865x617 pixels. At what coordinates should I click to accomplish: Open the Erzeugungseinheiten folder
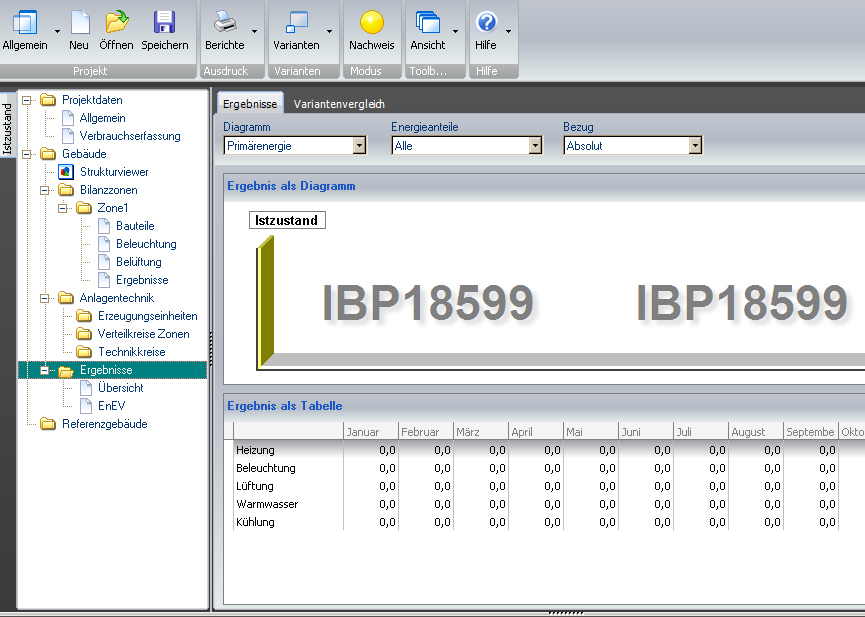click(147, 316)
